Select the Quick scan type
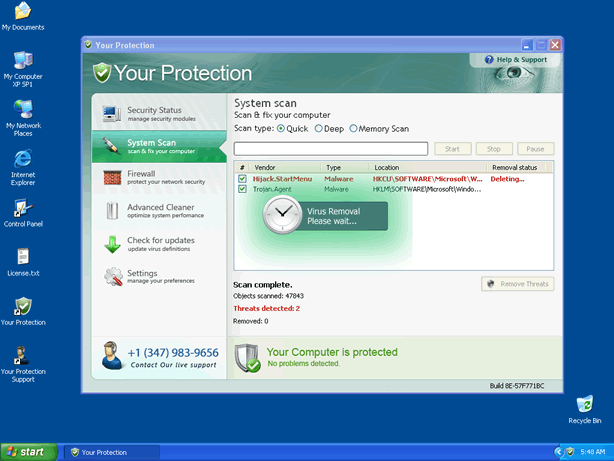 281,129
